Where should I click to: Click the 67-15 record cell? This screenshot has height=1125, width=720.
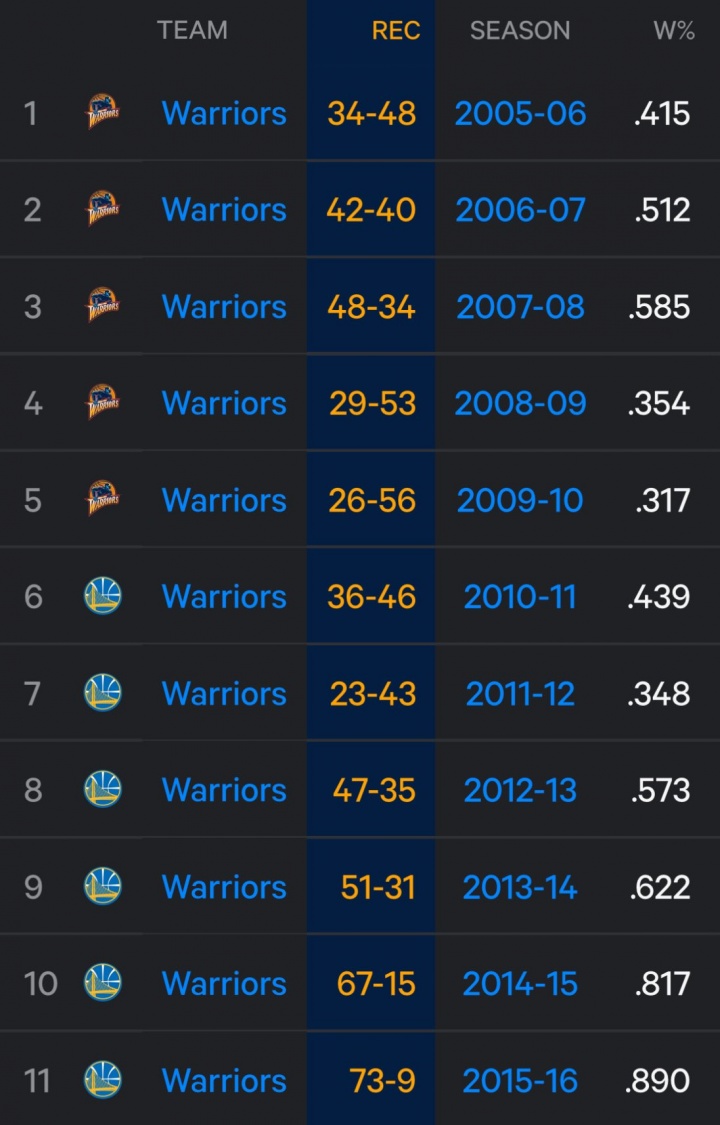click(x=376, y=983)
